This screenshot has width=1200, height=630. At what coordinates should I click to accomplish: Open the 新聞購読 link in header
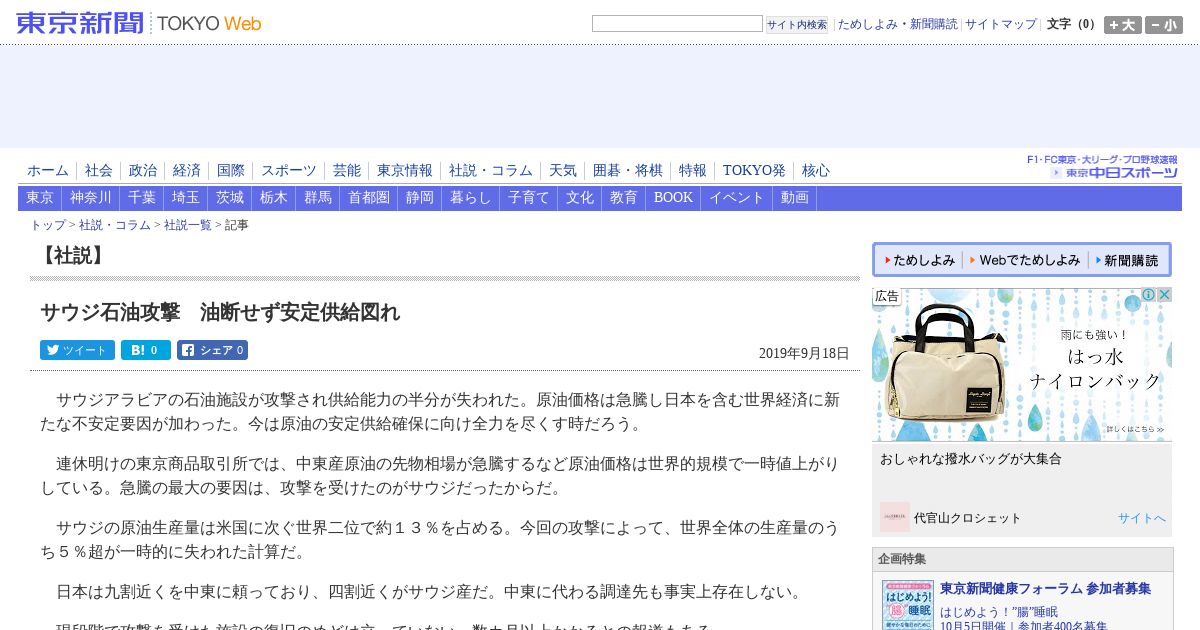(x=933, y=24)
